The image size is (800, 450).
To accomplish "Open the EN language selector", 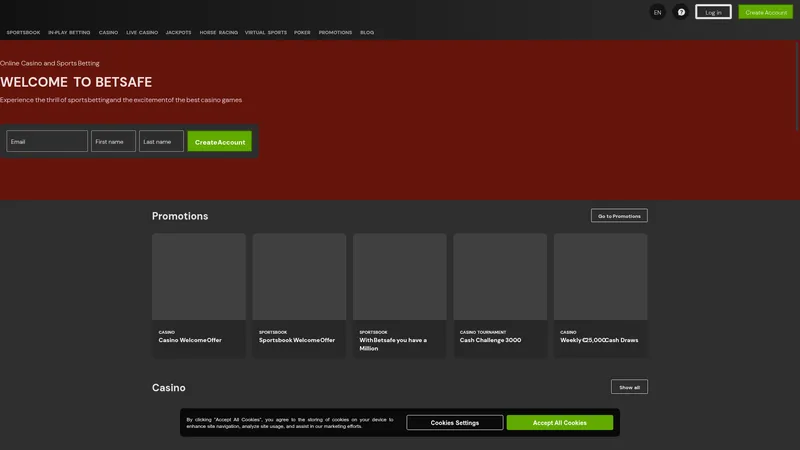I will point(657,12).
